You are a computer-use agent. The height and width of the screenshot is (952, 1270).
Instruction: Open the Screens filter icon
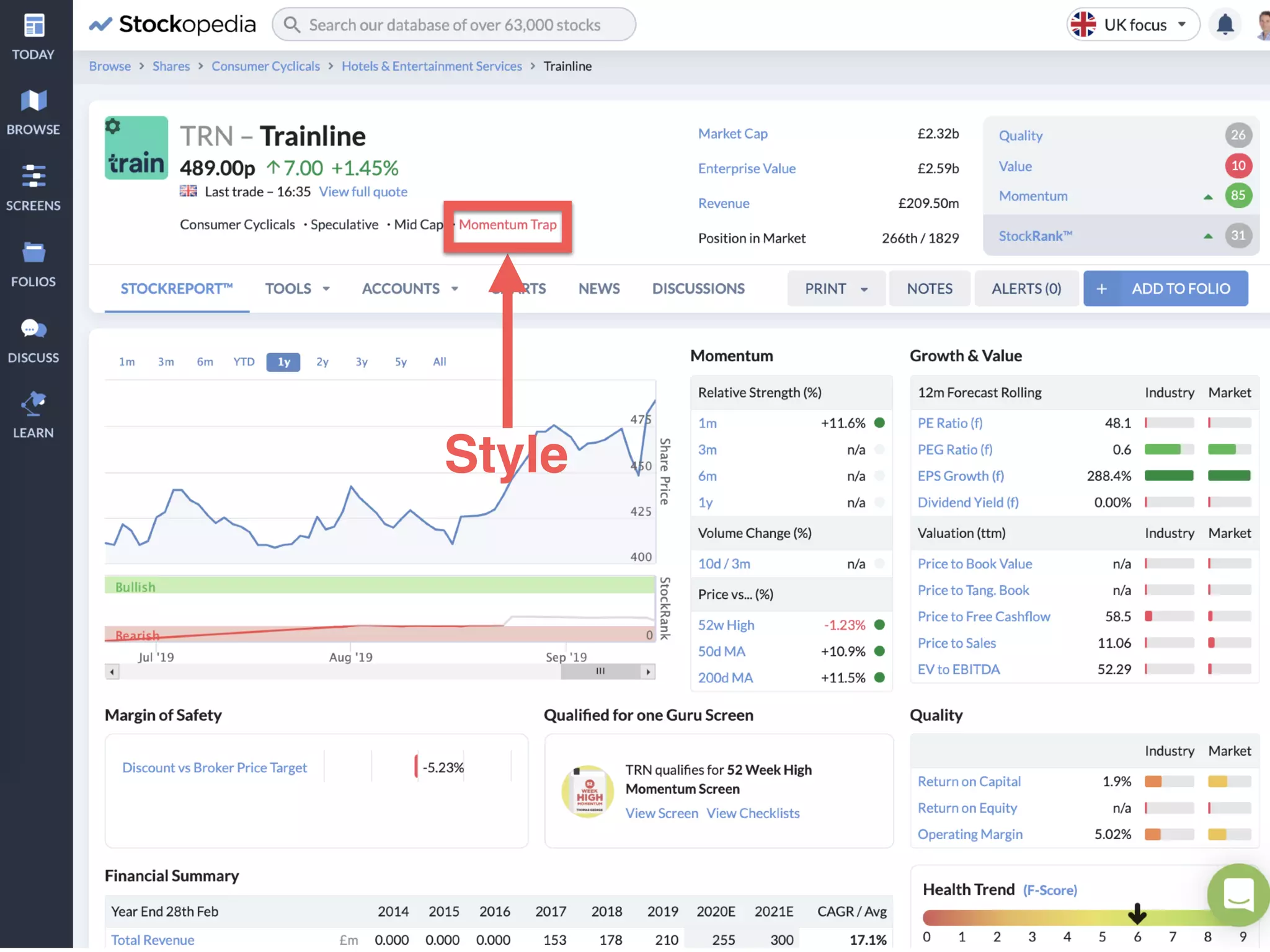click(x=33, y=177)
